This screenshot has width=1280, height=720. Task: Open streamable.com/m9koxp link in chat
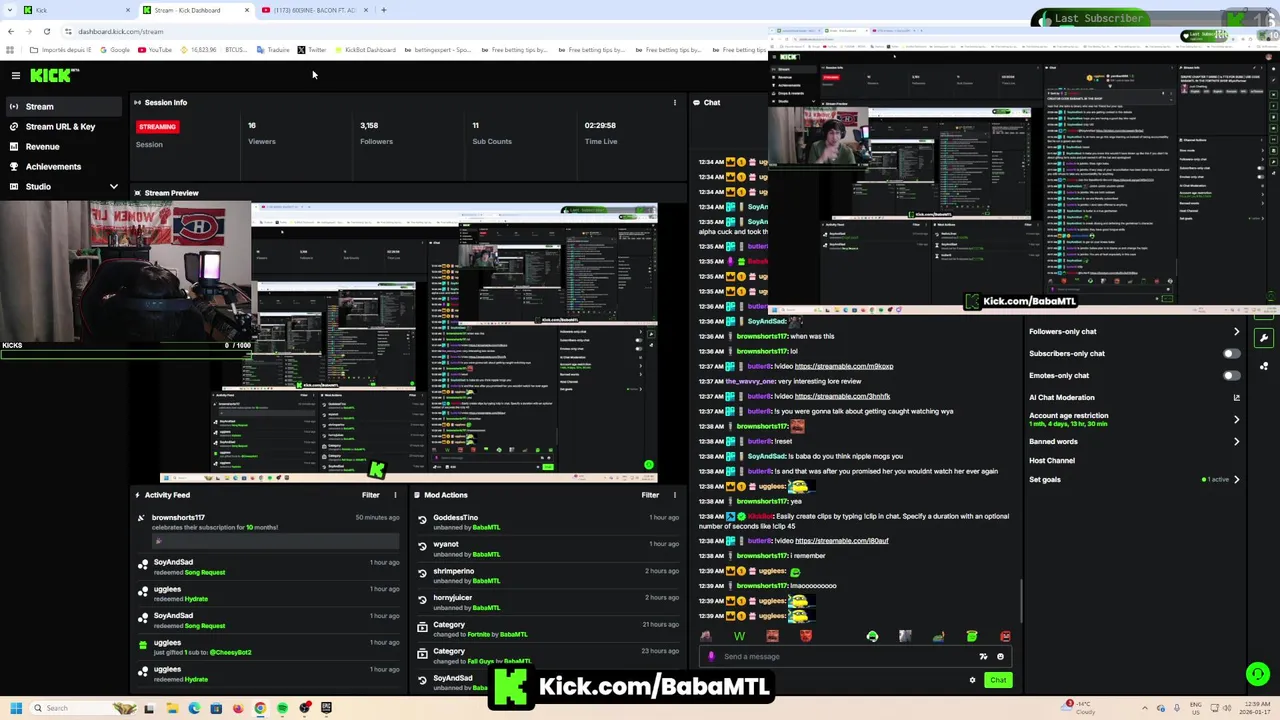(x=843, y=366)
